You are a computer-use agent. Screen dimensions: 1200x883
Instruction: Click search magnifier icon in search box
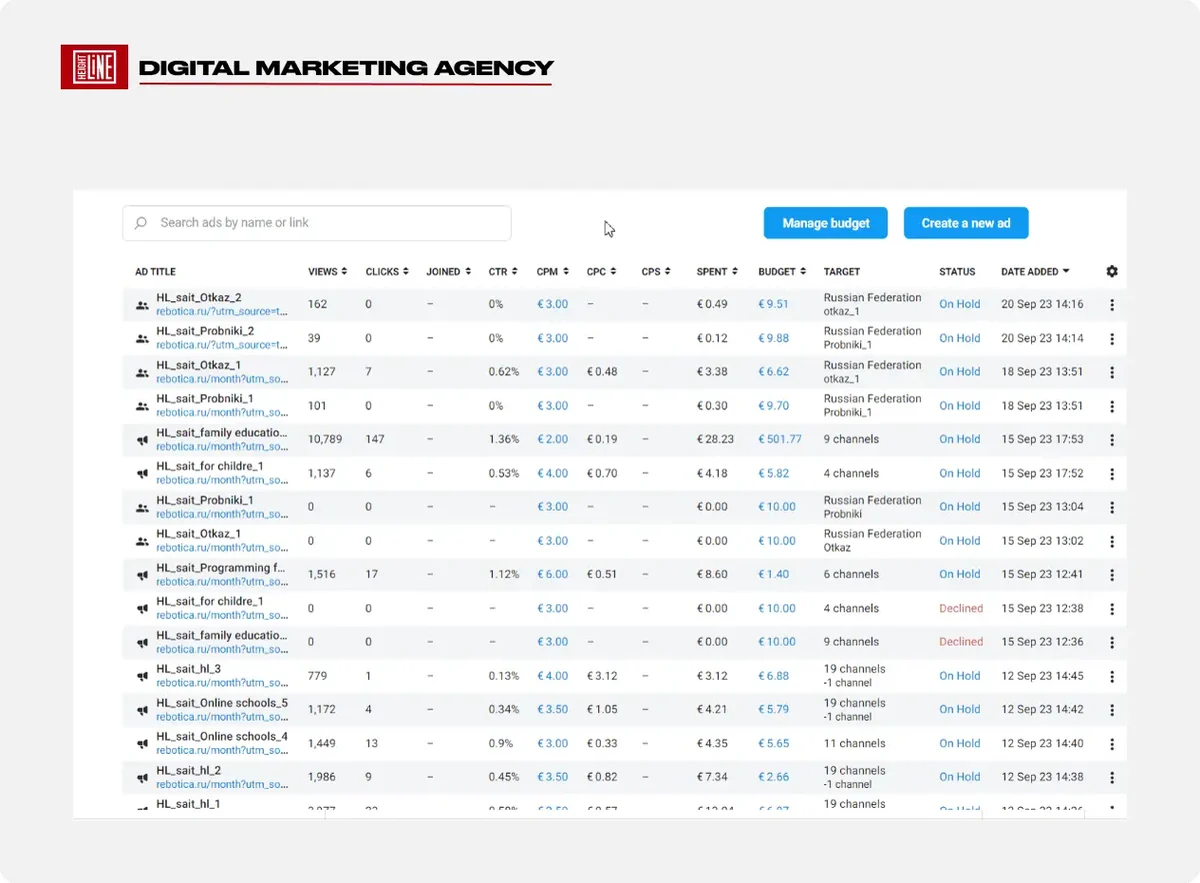[141, 223]
